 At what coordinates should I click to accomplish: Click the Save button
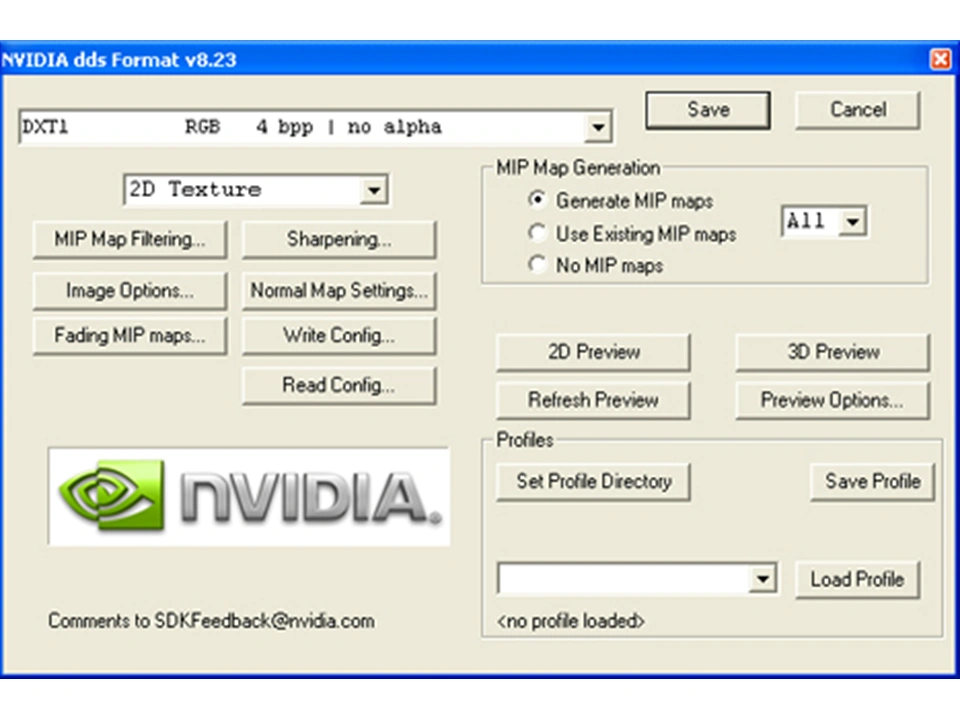[x=708, y=110]
